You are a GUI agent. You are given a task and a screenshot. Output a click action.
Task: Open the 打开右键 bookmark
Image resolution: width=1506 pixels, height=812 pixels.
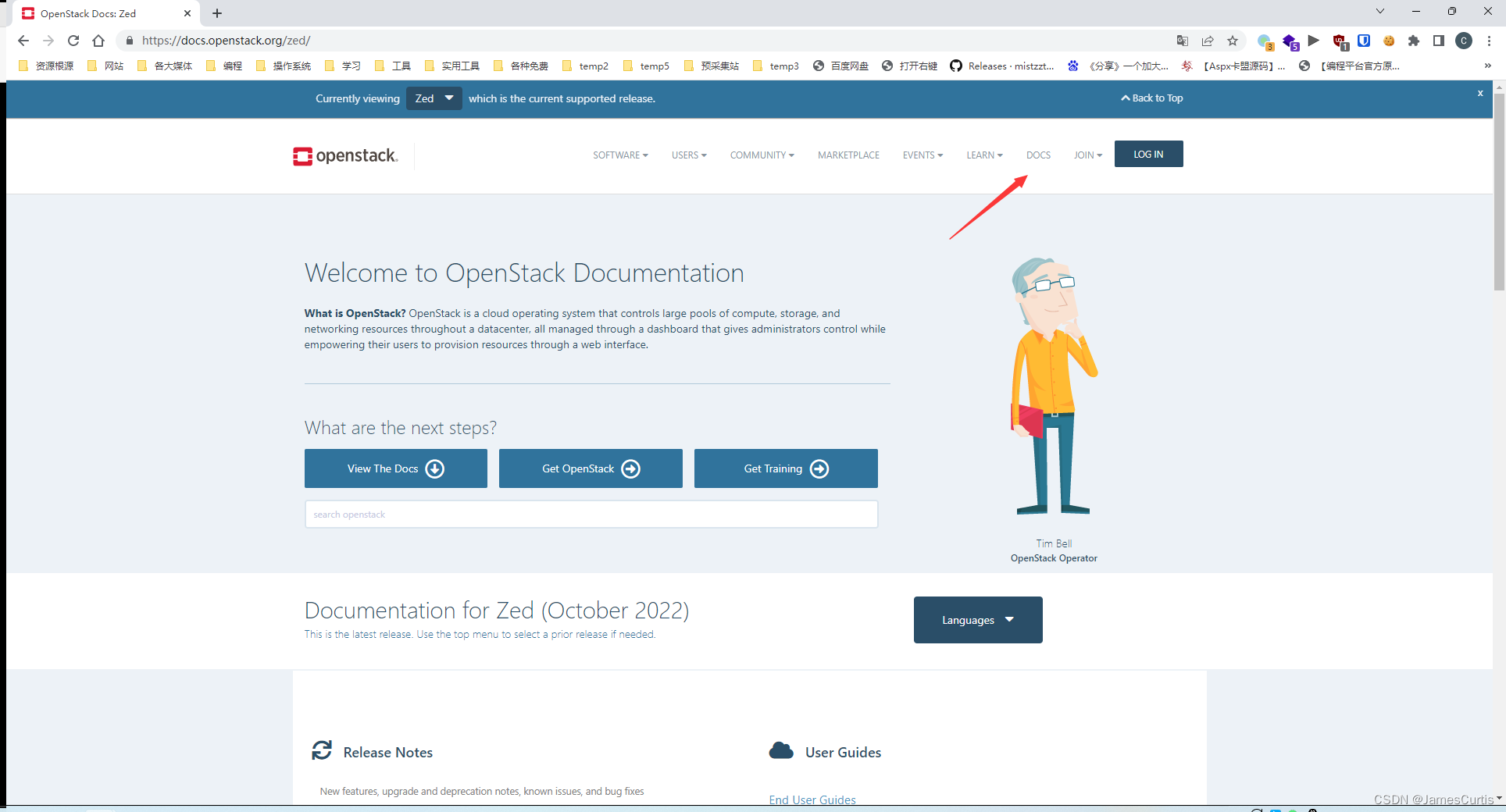point(909,66)
